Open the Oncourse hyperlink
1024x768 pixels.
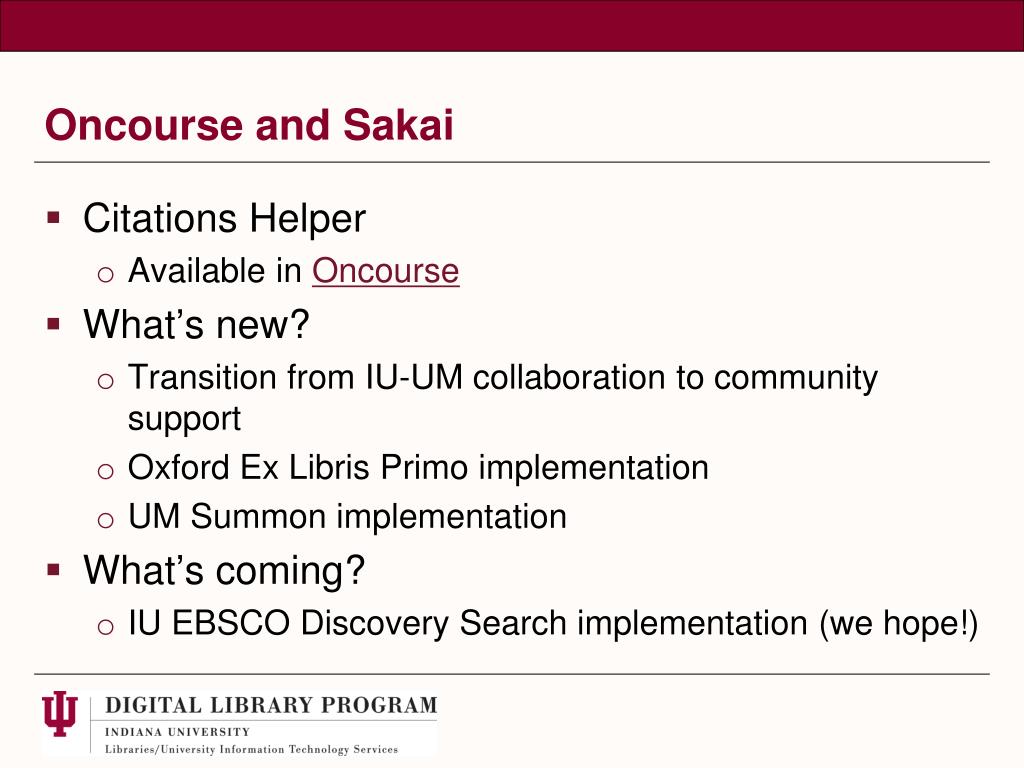(x=385, y=271)
